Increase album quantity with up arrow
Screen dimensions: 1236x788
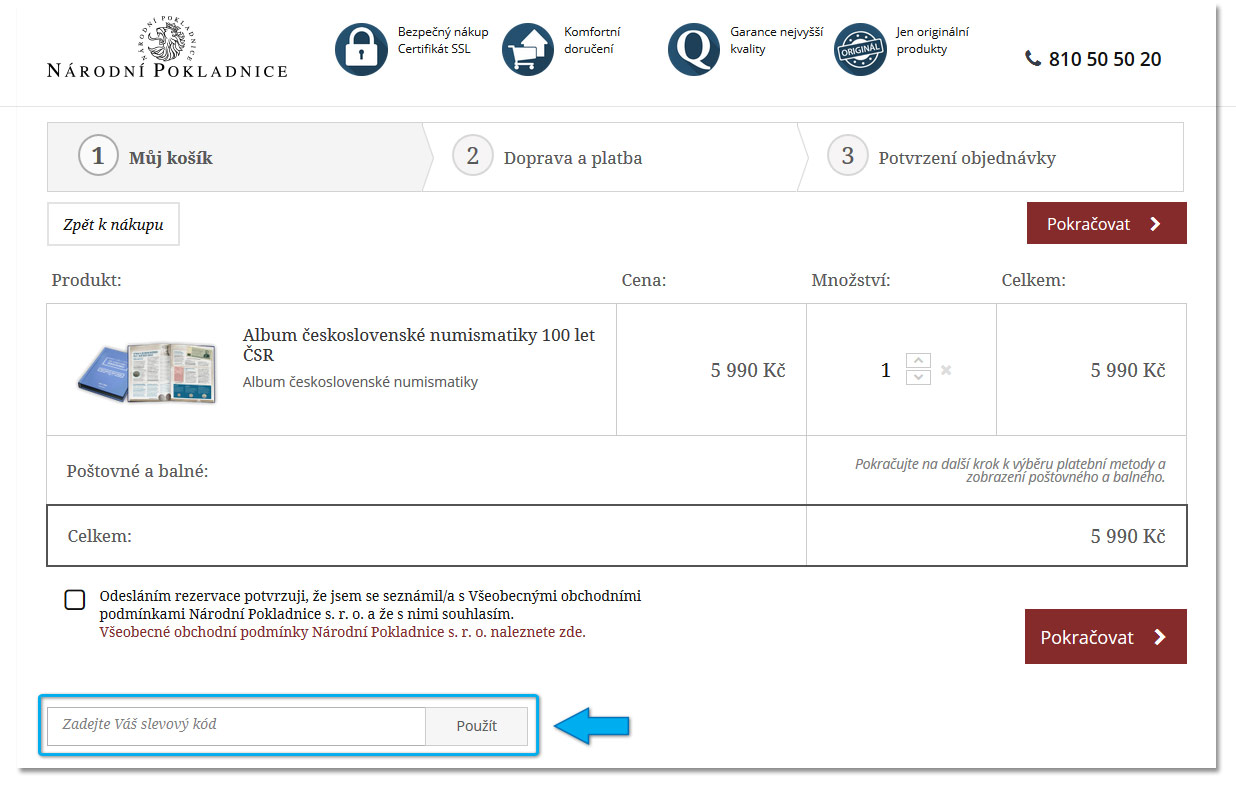(918, 361)
